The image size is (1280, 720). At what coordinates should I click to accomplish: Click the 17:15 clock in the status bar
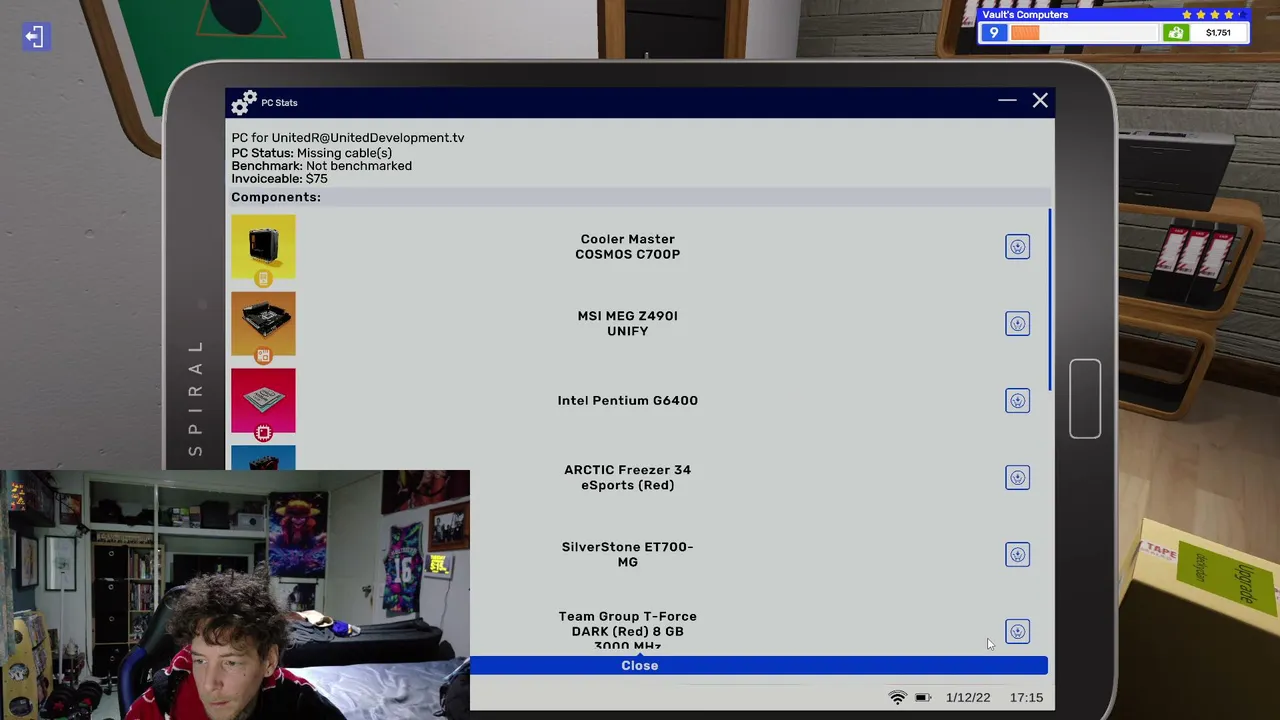[1026, 698]
